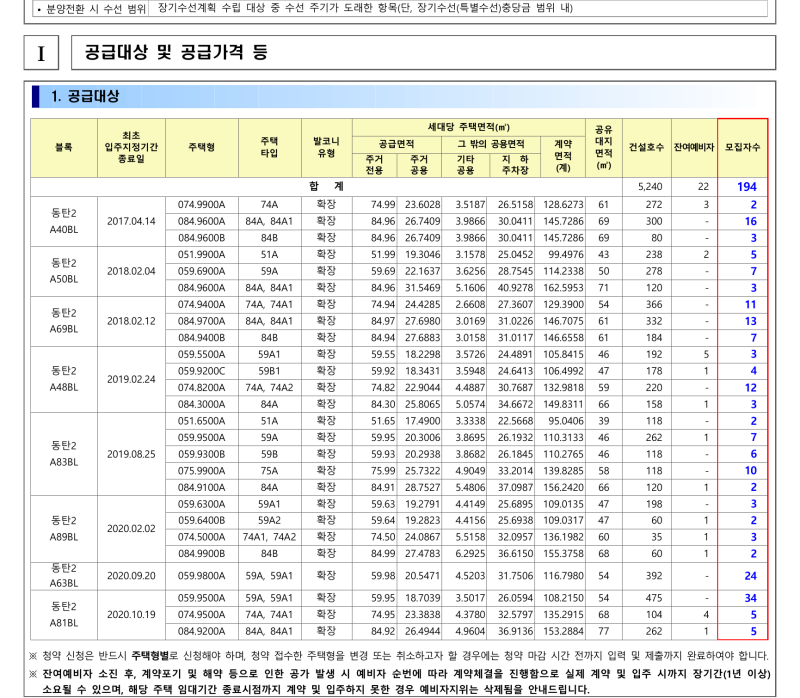Click the Roman numeral 'I' box
800x698 pixels.
pos(41,53)
